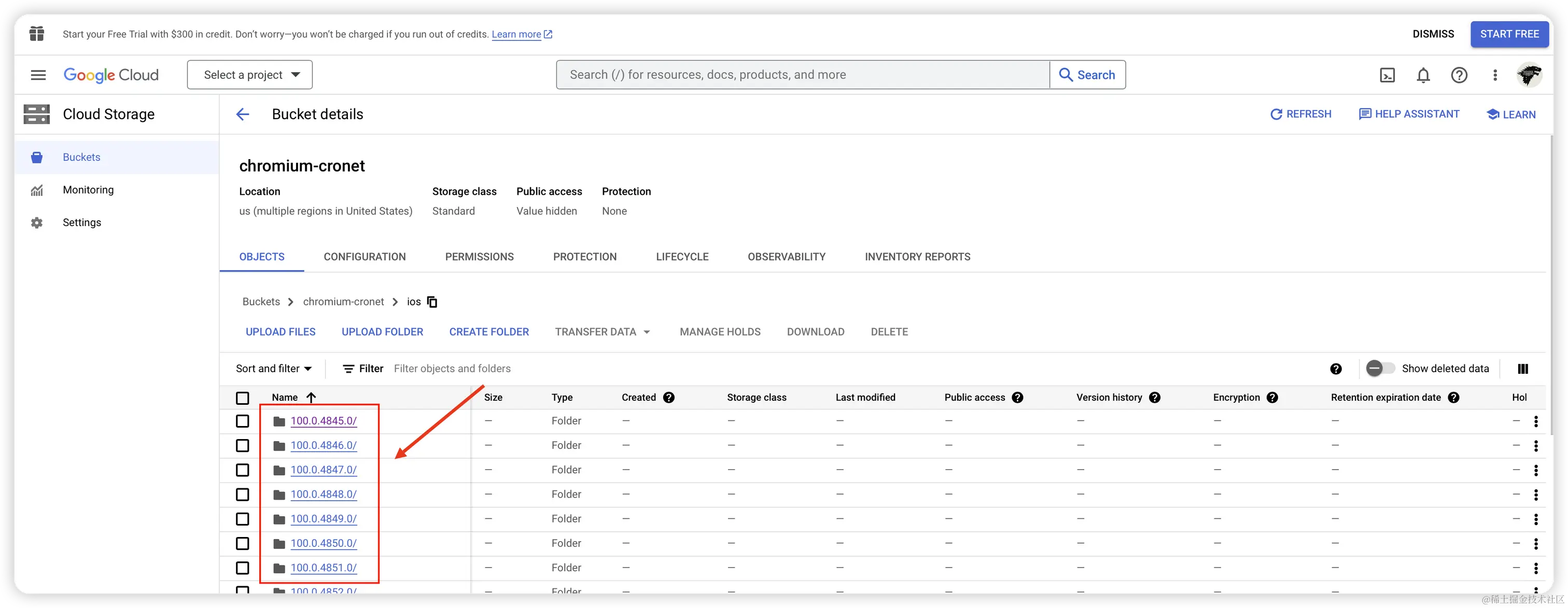Switch to the Lifecycle tab
Screen dimensions: 1568x608
[x=682, y=257]
